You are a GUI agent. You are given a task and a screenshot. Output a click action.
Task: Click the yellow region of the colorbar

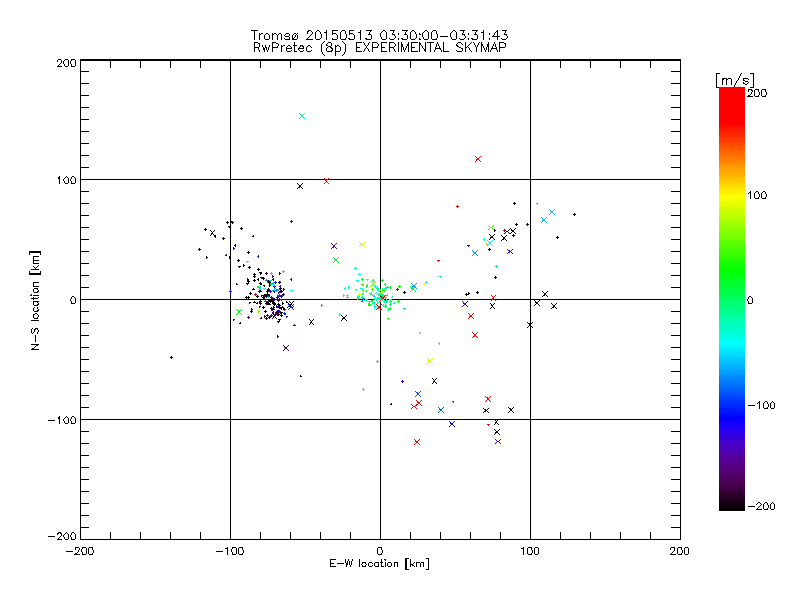coord(732,195)
